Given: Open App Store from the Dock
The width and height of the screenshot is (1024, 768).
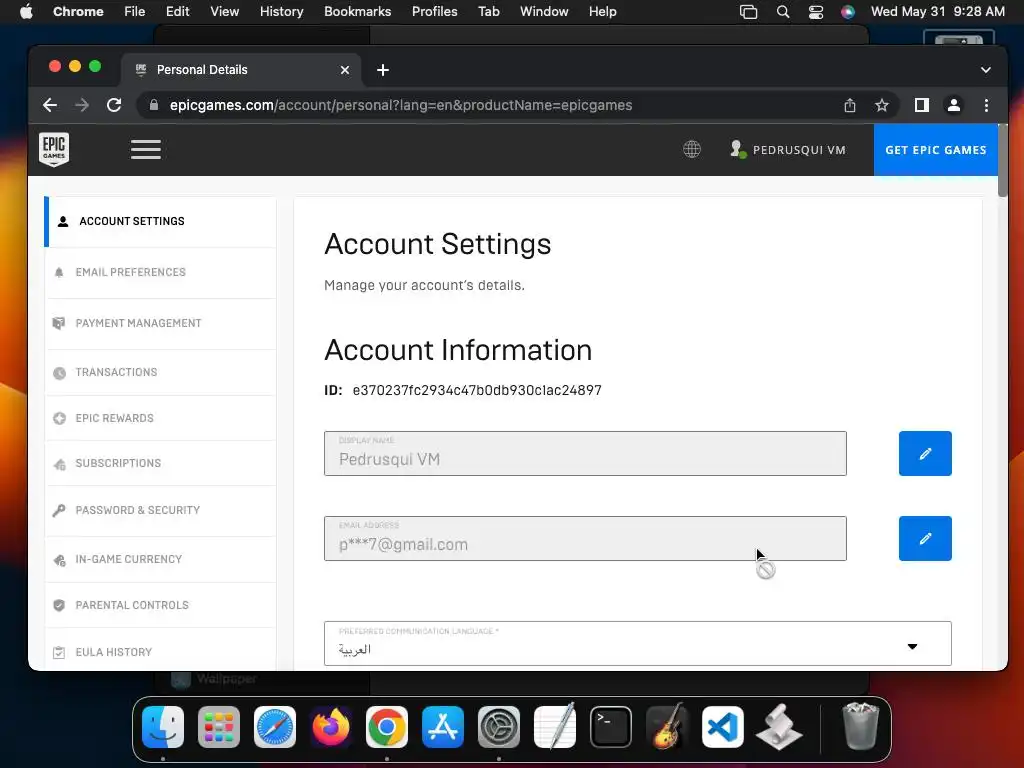Looking at the screenshot, I should 443,726.
